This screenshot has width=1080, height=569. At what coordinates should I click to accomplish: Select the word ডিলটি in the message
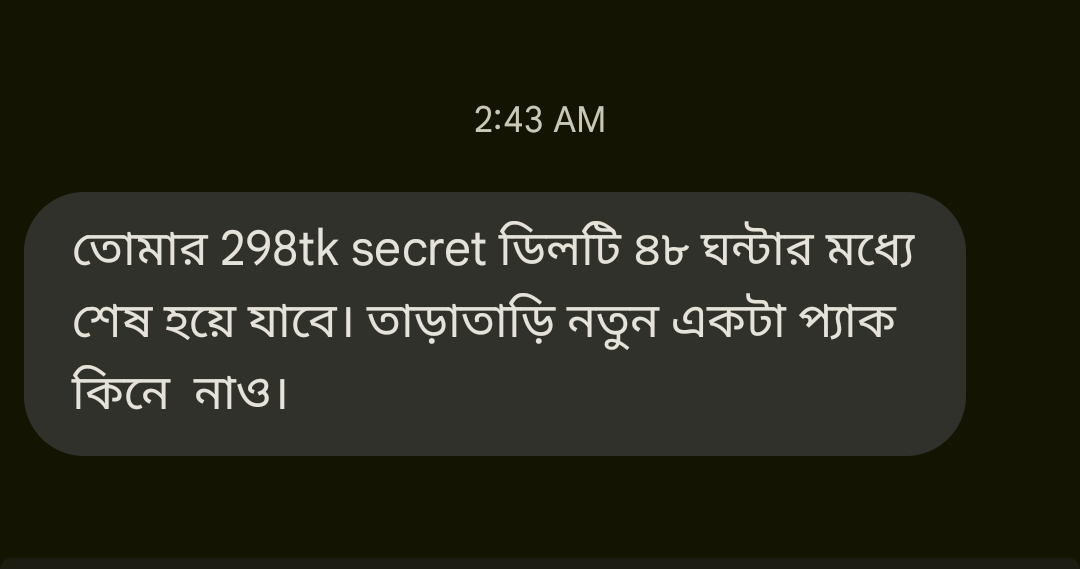[x=561, y=245]
